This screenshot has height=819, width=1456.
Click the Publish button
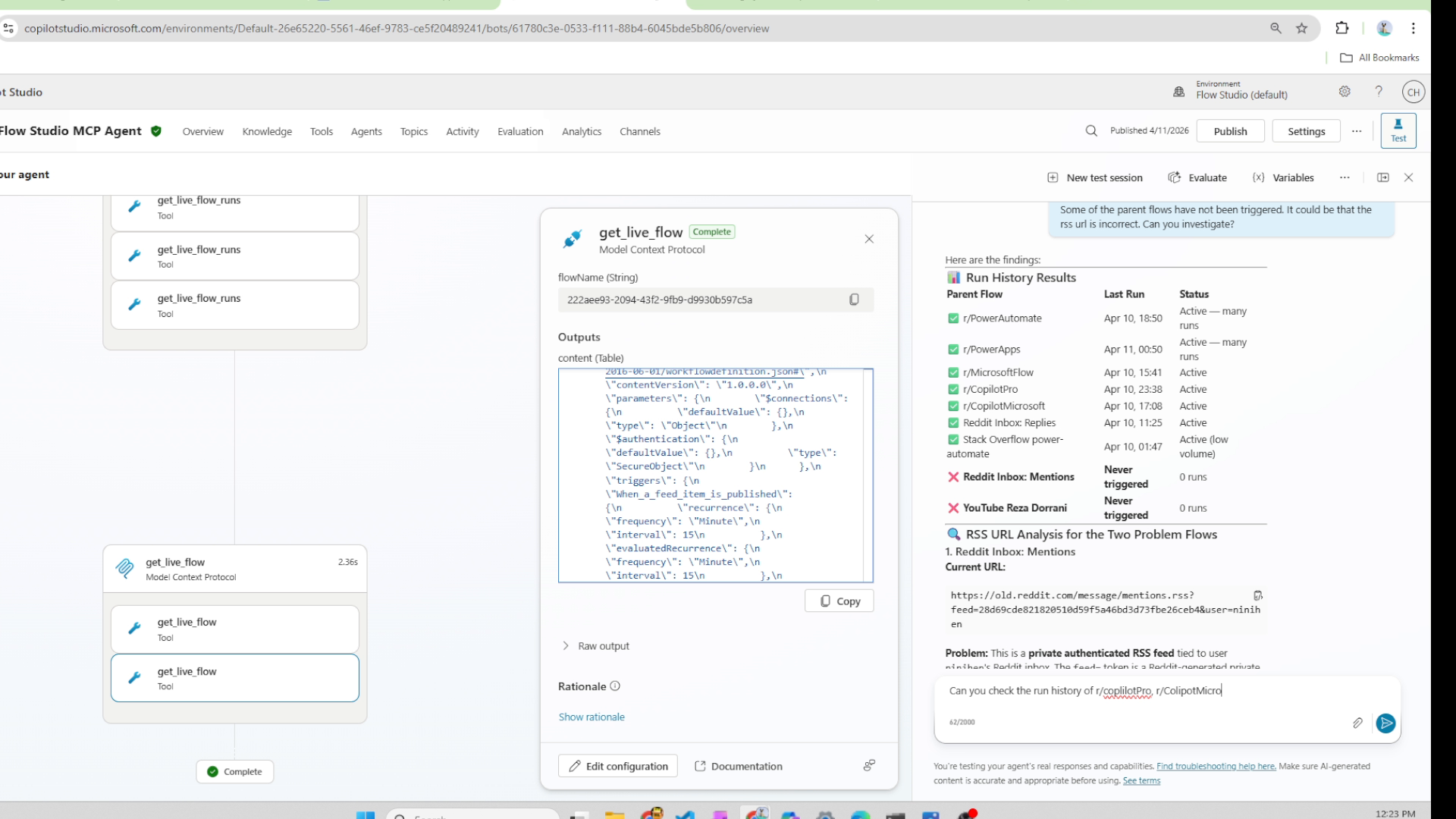pyautogui.click(x=1229, y=130)
